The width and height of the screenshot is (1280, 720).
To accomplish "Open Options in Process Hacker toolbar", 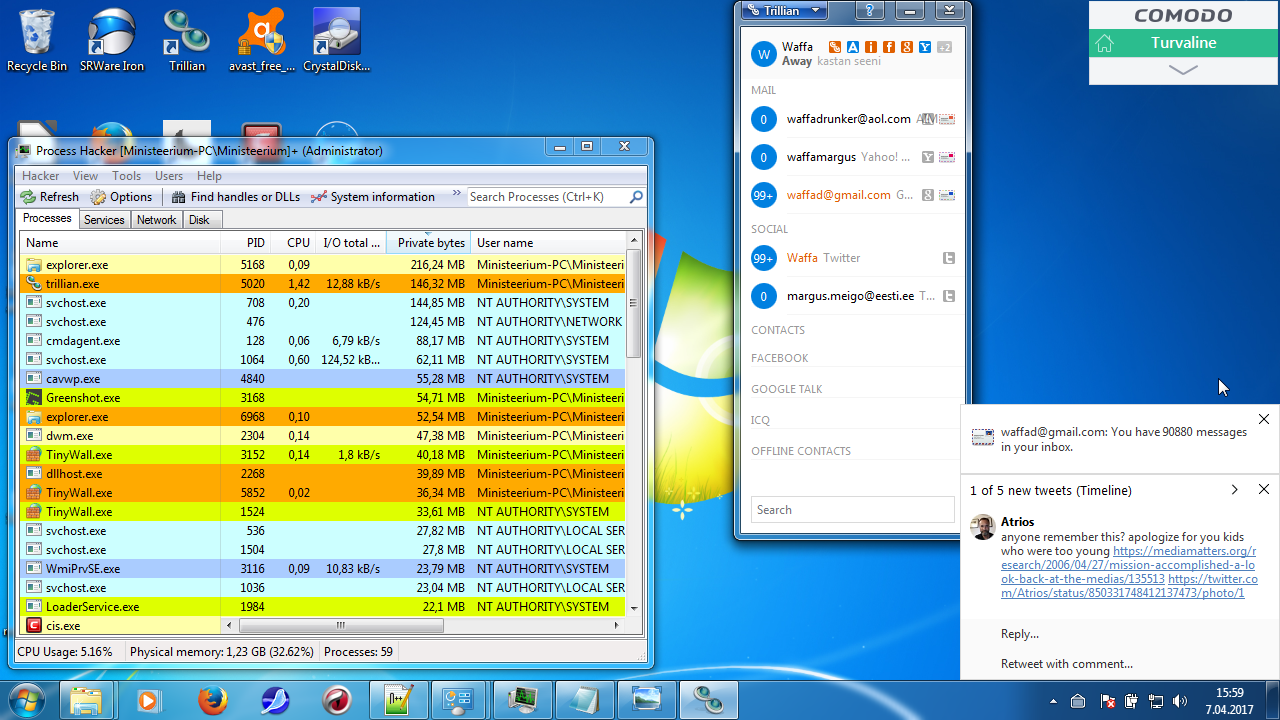I will coord(121,197).
